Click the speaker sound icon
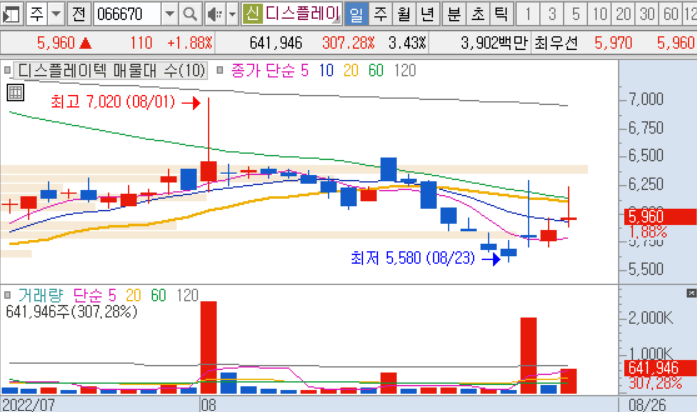697x412 pixels. click(x=215, y=14)
